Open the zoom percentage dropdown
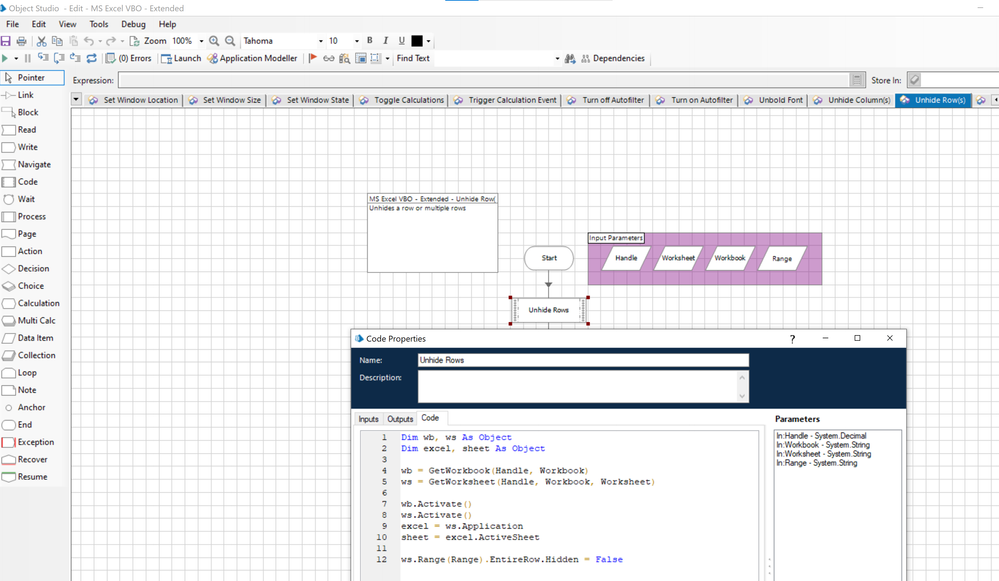The width and height of the screenshot is (999, 581). tap(201, 41)
